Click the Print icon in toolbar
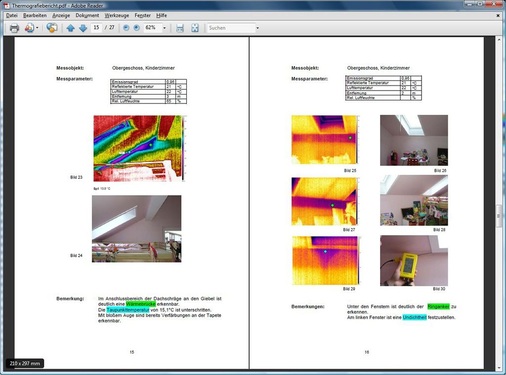 point(14,28)
